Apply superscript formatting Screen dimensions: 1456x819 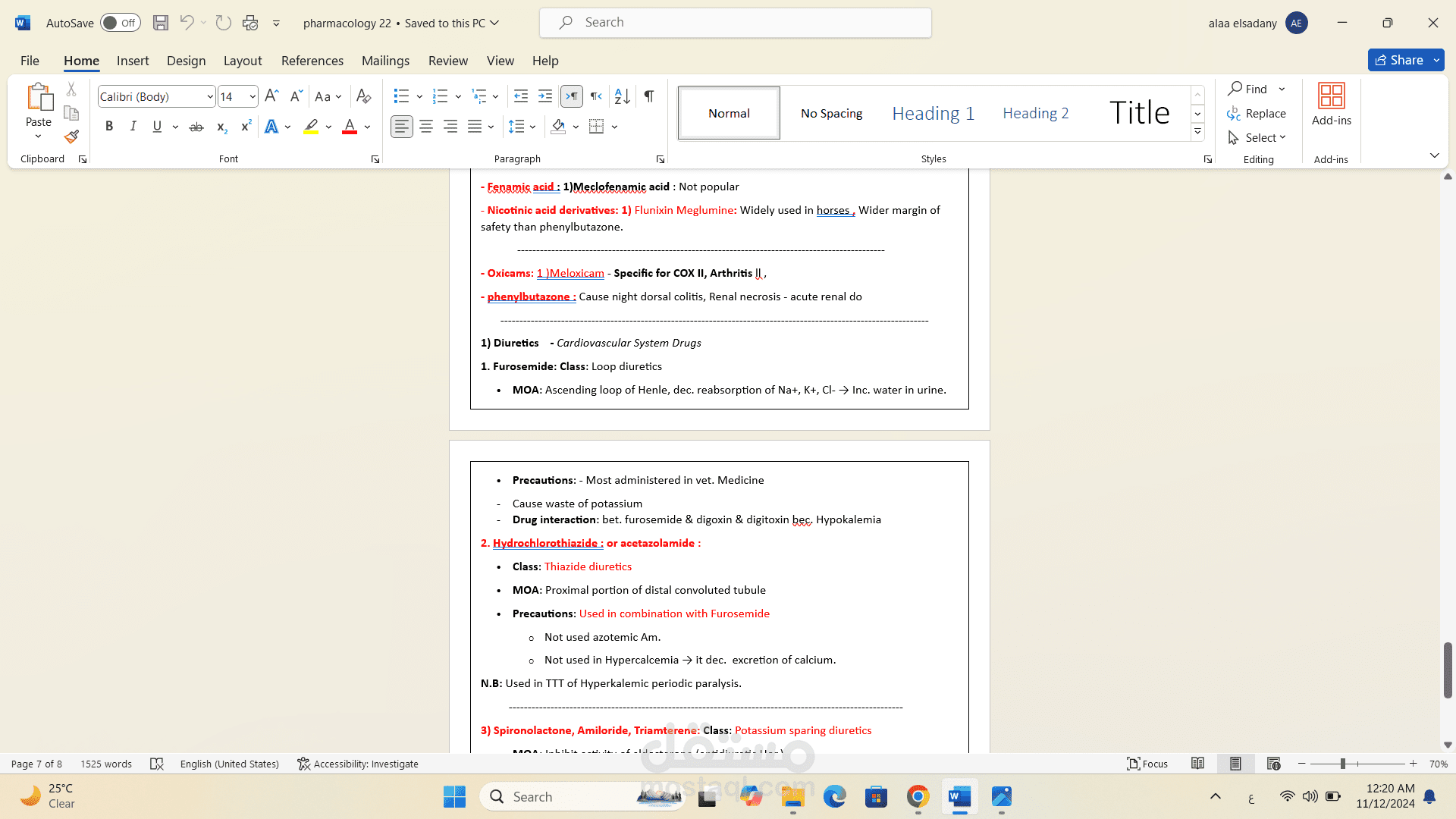[246, 127]
